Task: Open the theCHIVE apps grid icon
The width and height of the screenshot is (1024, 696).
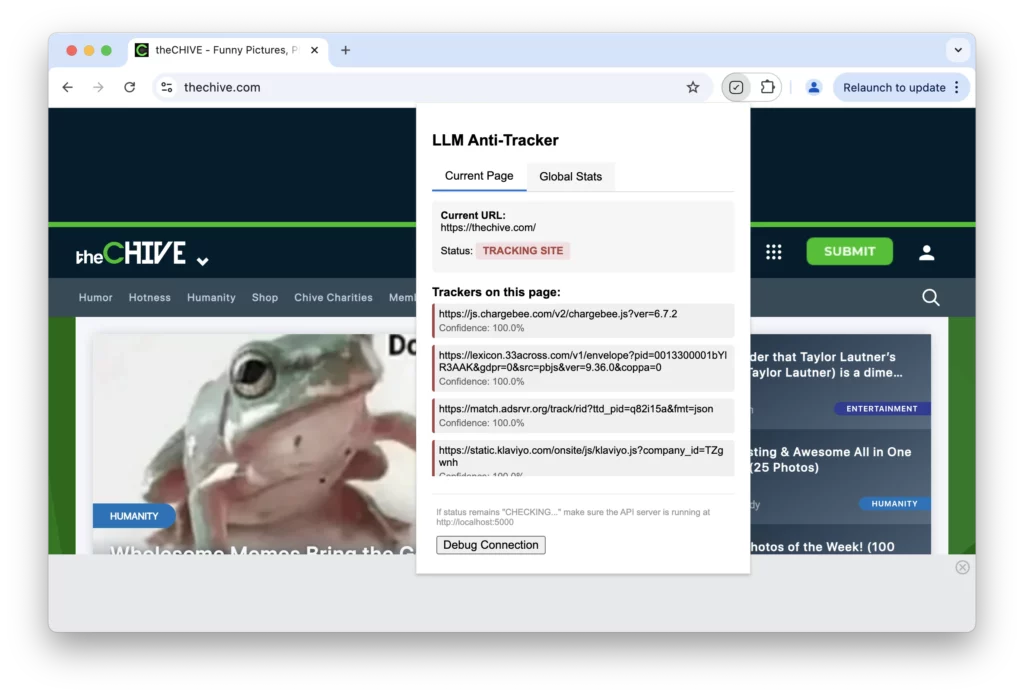Action: 773,252
